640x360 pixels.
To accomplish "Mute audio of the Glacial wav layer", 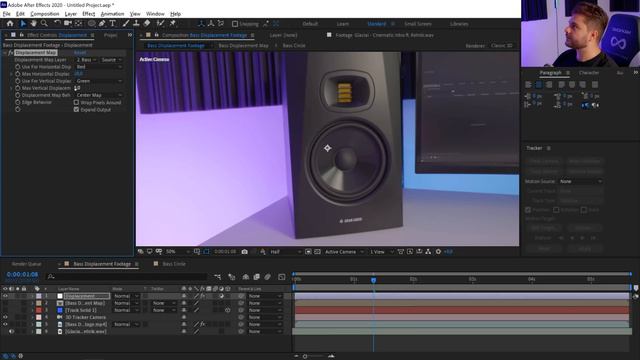I will [11, 331].
